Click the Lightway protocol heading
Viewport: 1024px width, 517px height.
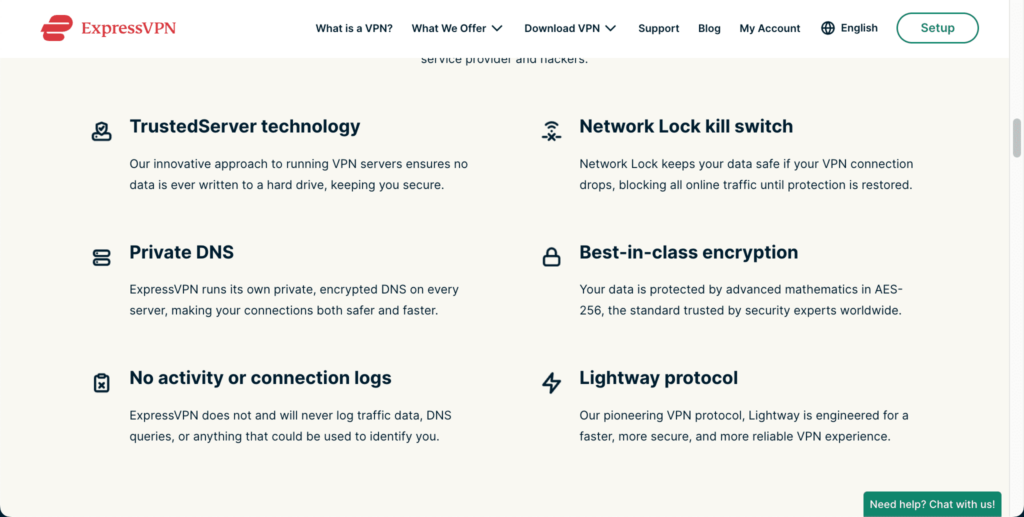(658, 378)
